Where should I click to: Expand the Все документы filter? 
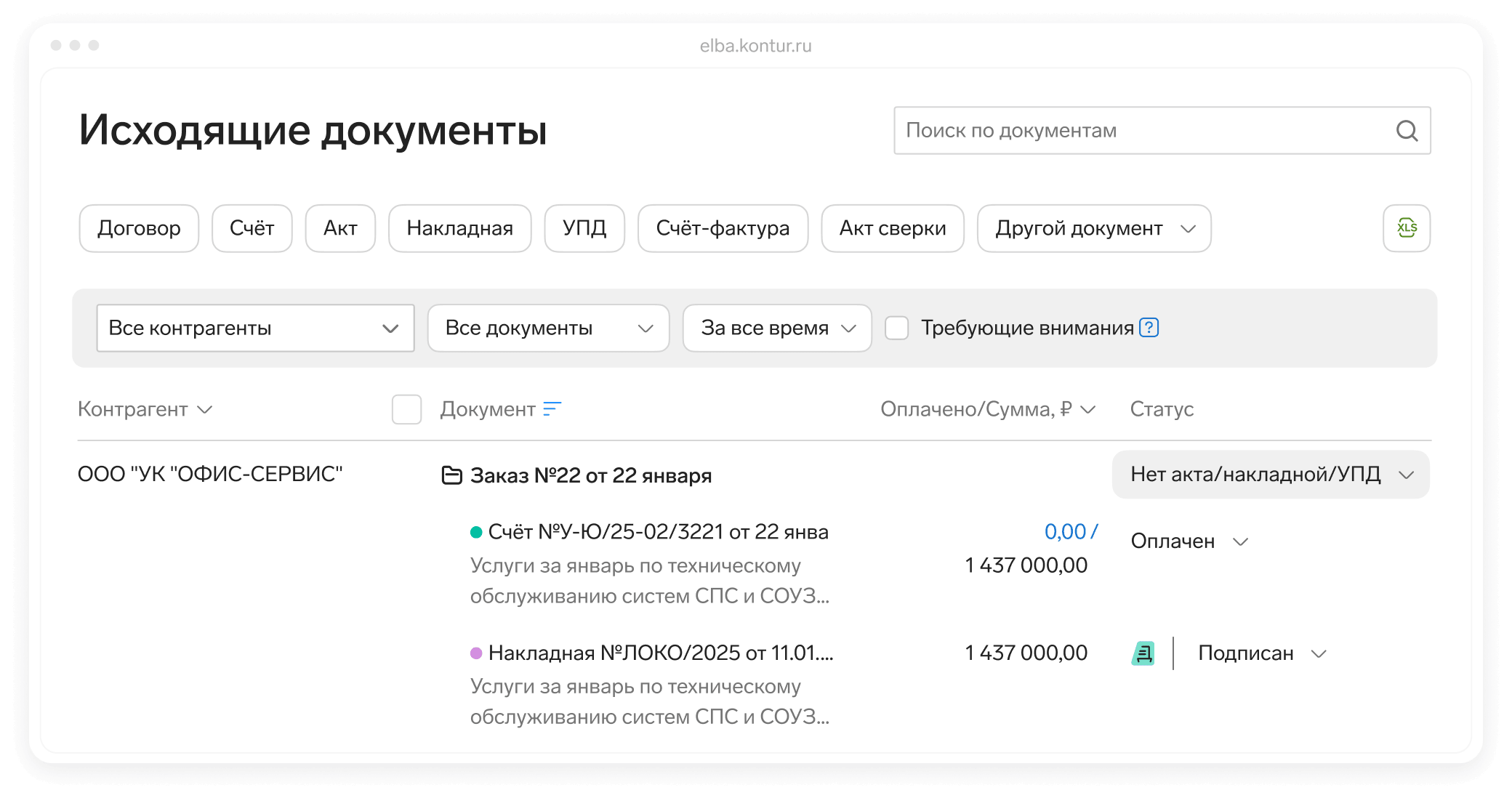tap(548, 328)
